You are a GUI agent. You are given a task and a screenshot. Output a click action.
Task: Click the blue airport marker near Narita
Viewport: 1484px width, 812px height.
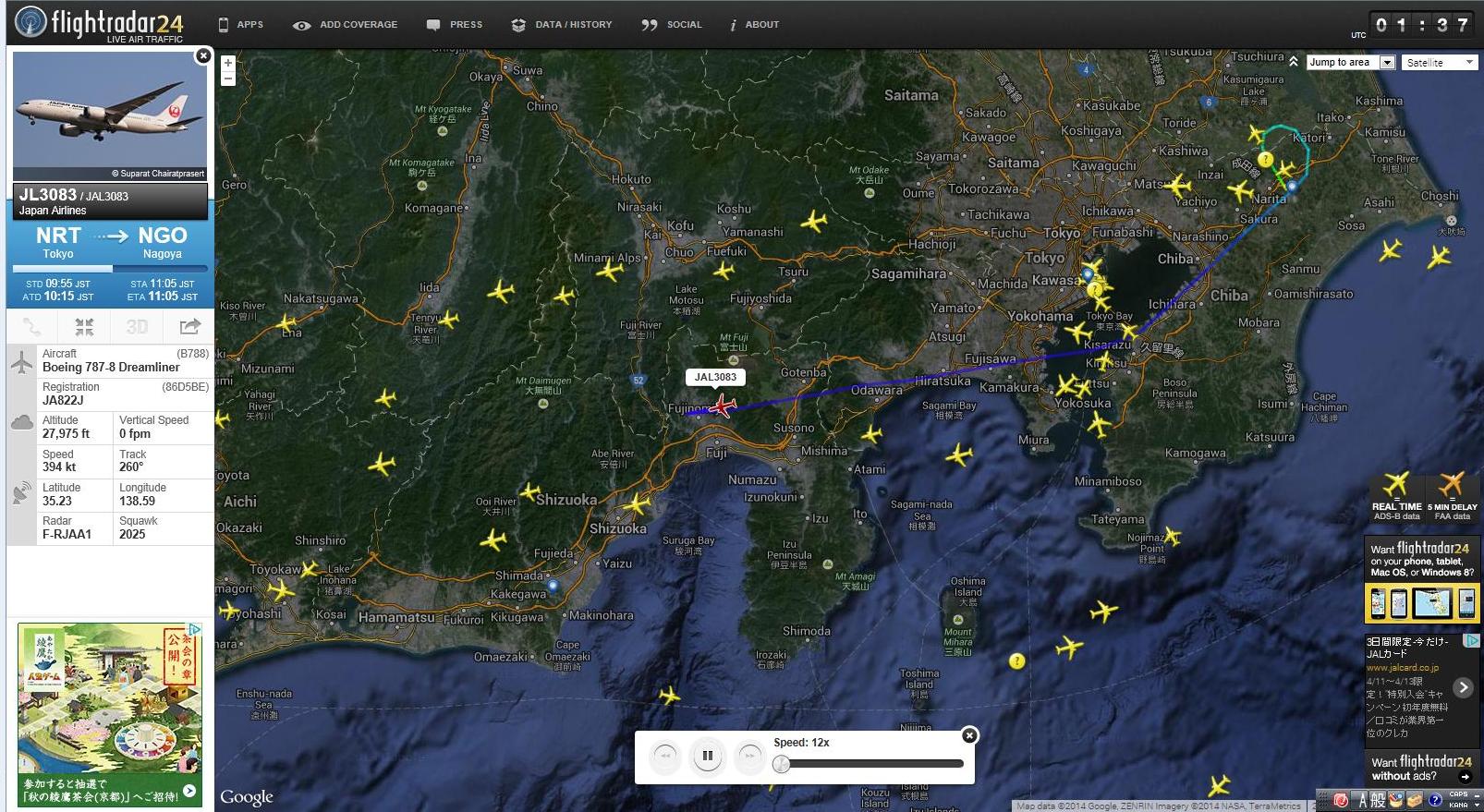point(1292,187)
